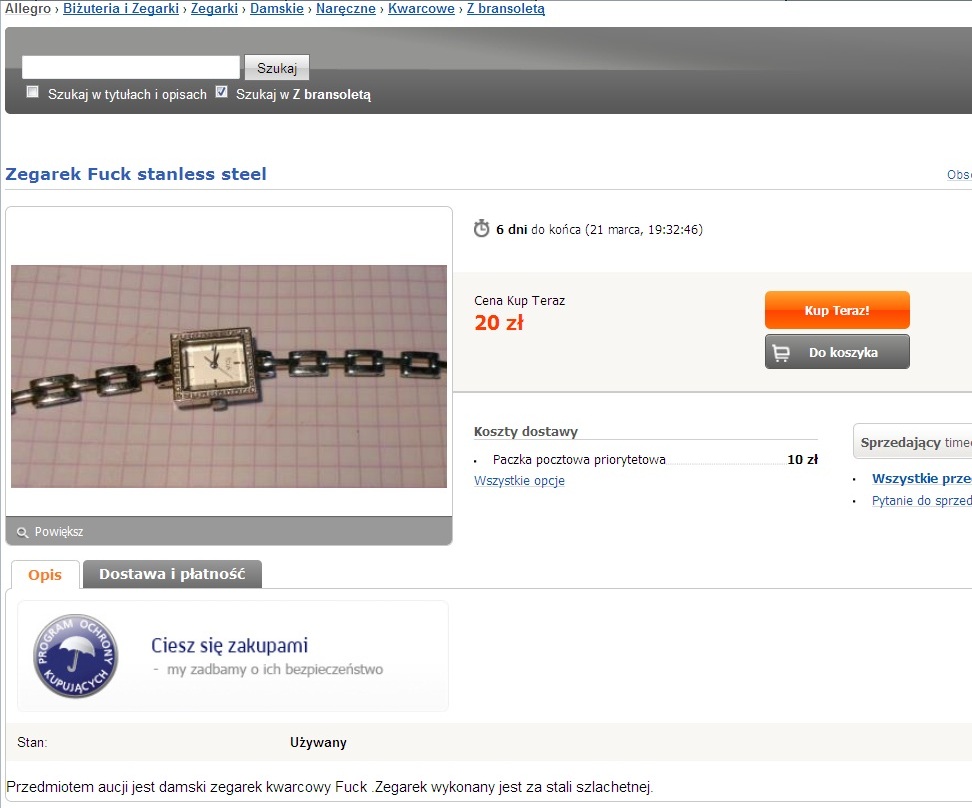This screenshot has height=808, width=972.
Task: Navigate to Kwarcowe breadcrumb category
Action: point(422,9)
